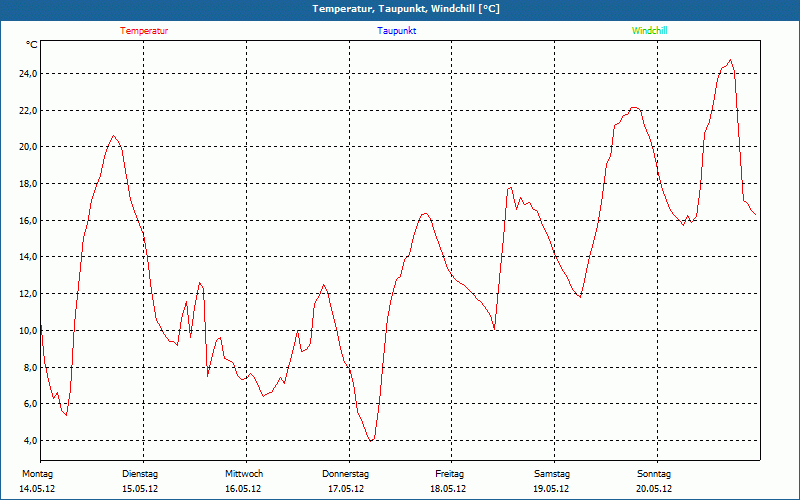The image size is (800, 500).
Task: Click the Freitag day label
Action: 449,474
